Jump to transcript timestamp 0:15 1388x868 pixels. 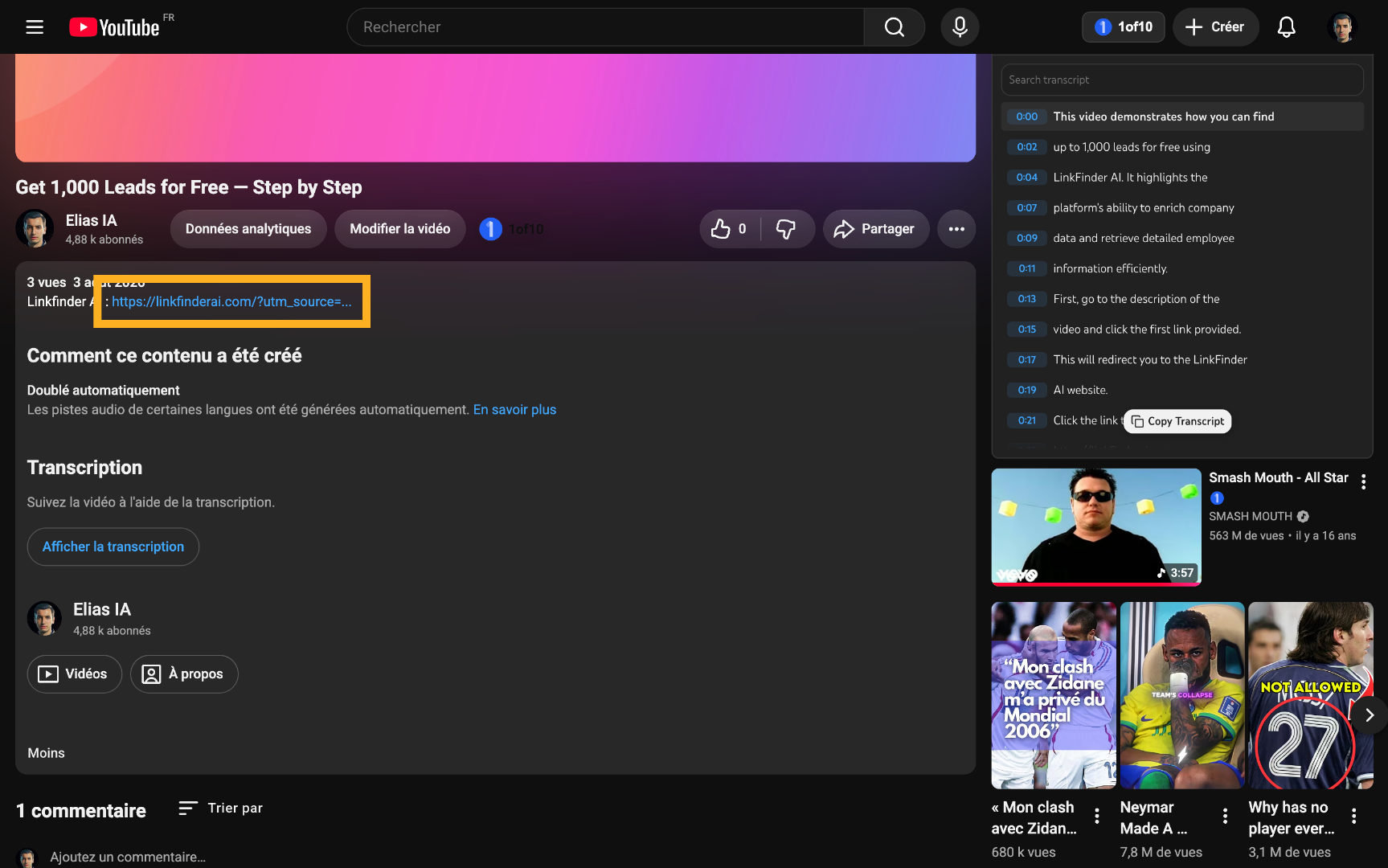(1027, 330)
